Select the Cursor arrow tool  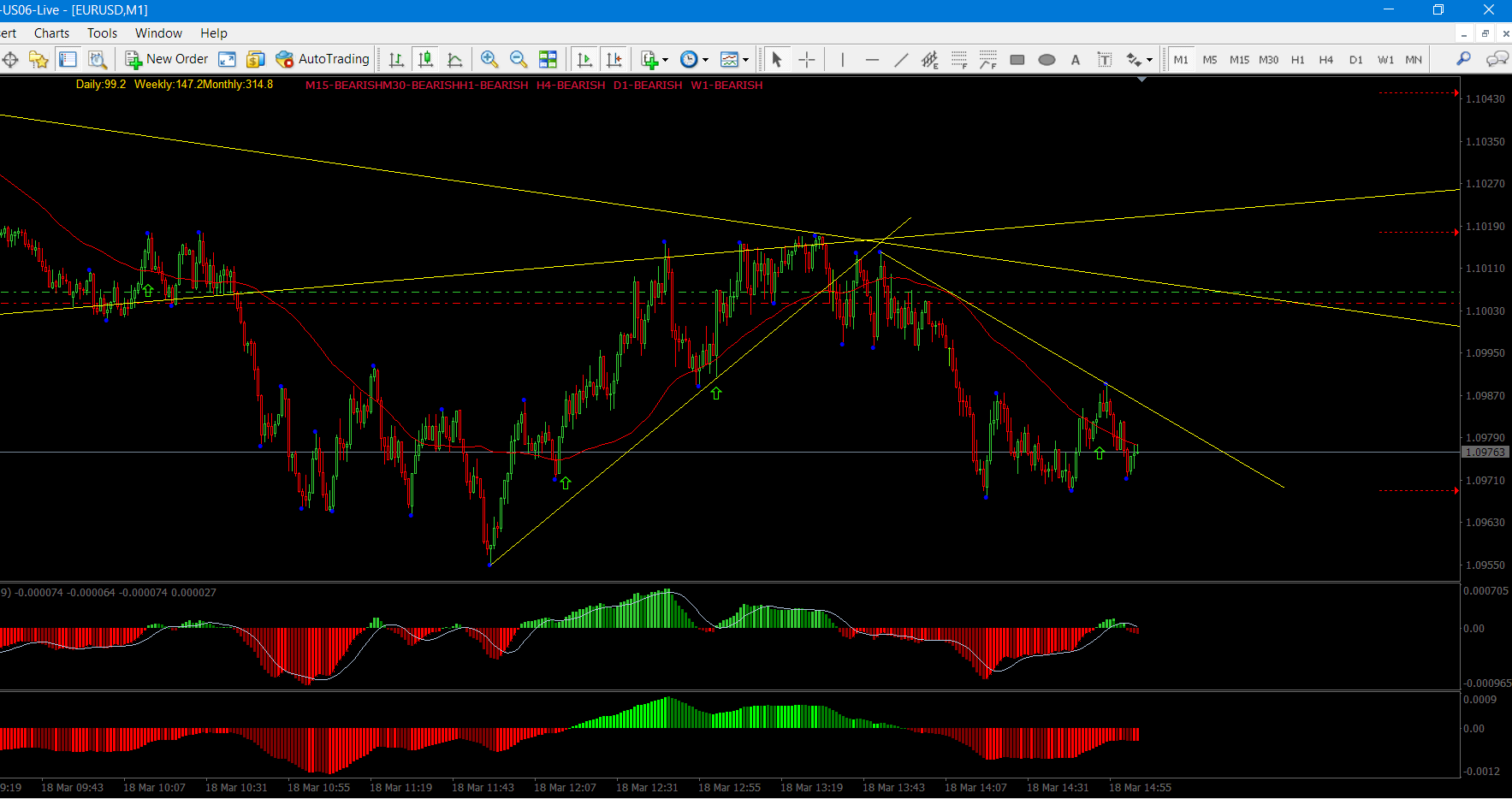click(x=777, y=59)
